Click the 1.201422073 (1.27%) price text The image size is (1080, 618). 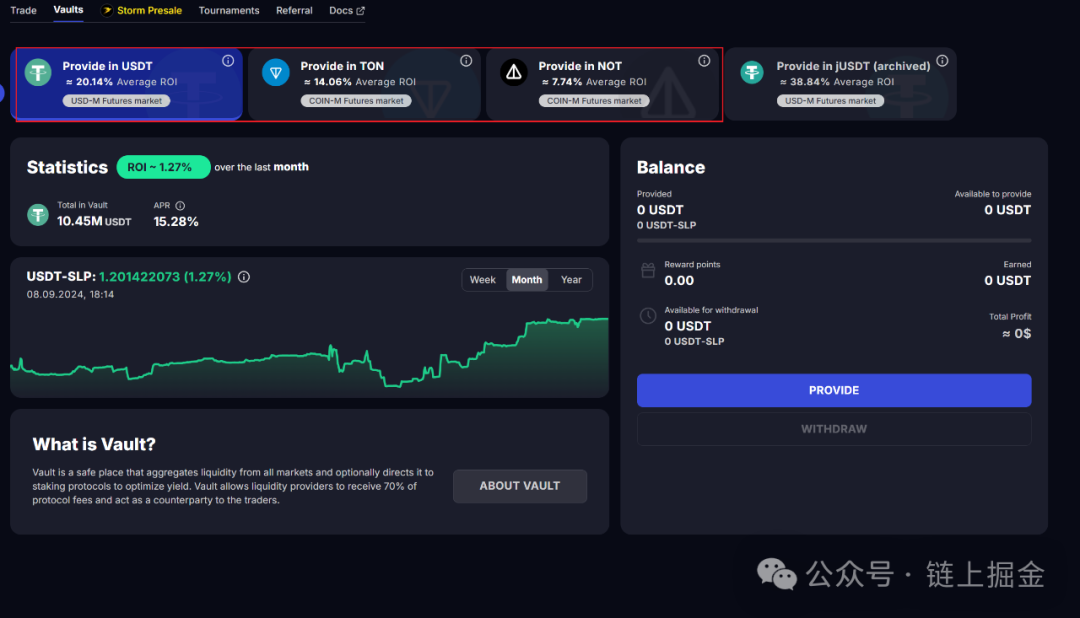coord(165,276)
